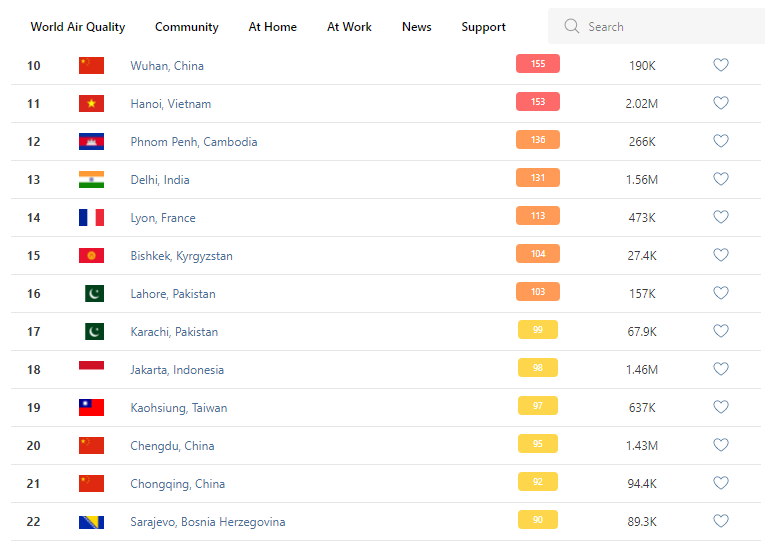This screenshot has height=541, width=765.
Task: Favorite Wuhan, China with heart icon
Action: coord(720,65)
